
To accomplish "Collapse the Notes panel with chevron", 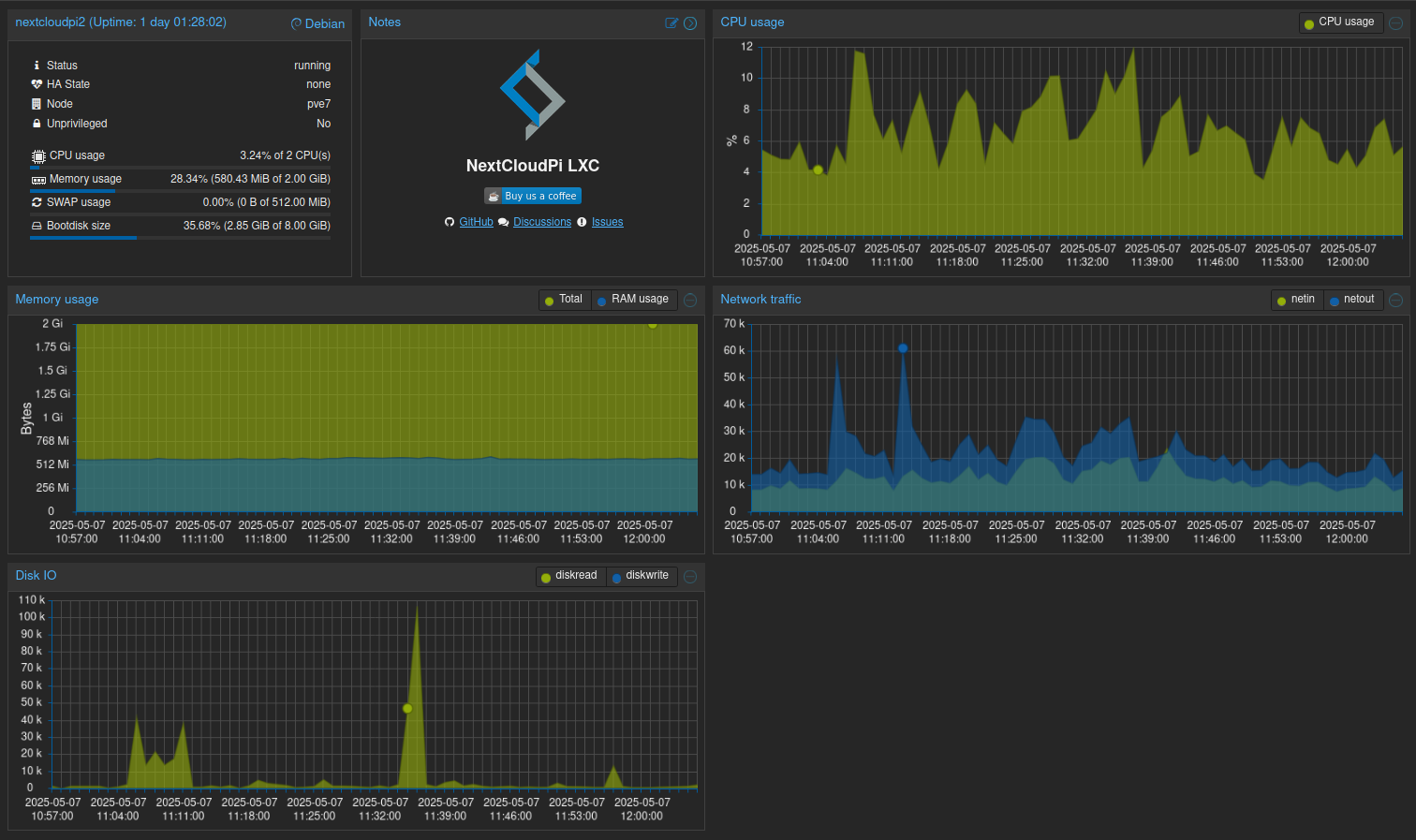I will tap(690, 23).
